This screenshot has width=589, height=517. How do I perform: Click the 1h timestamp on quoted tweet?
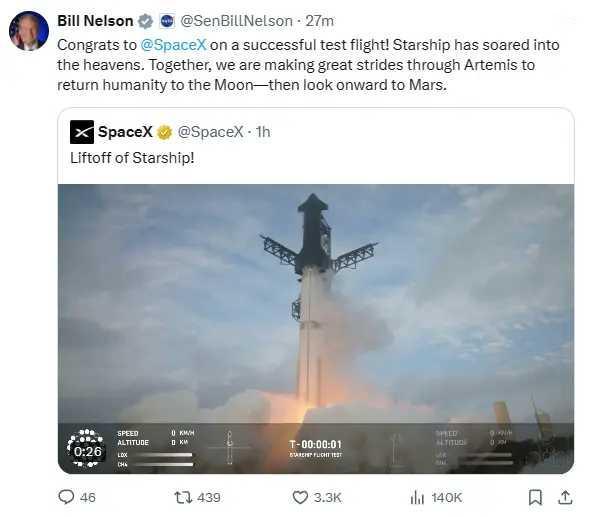click(x=263, y=132)
